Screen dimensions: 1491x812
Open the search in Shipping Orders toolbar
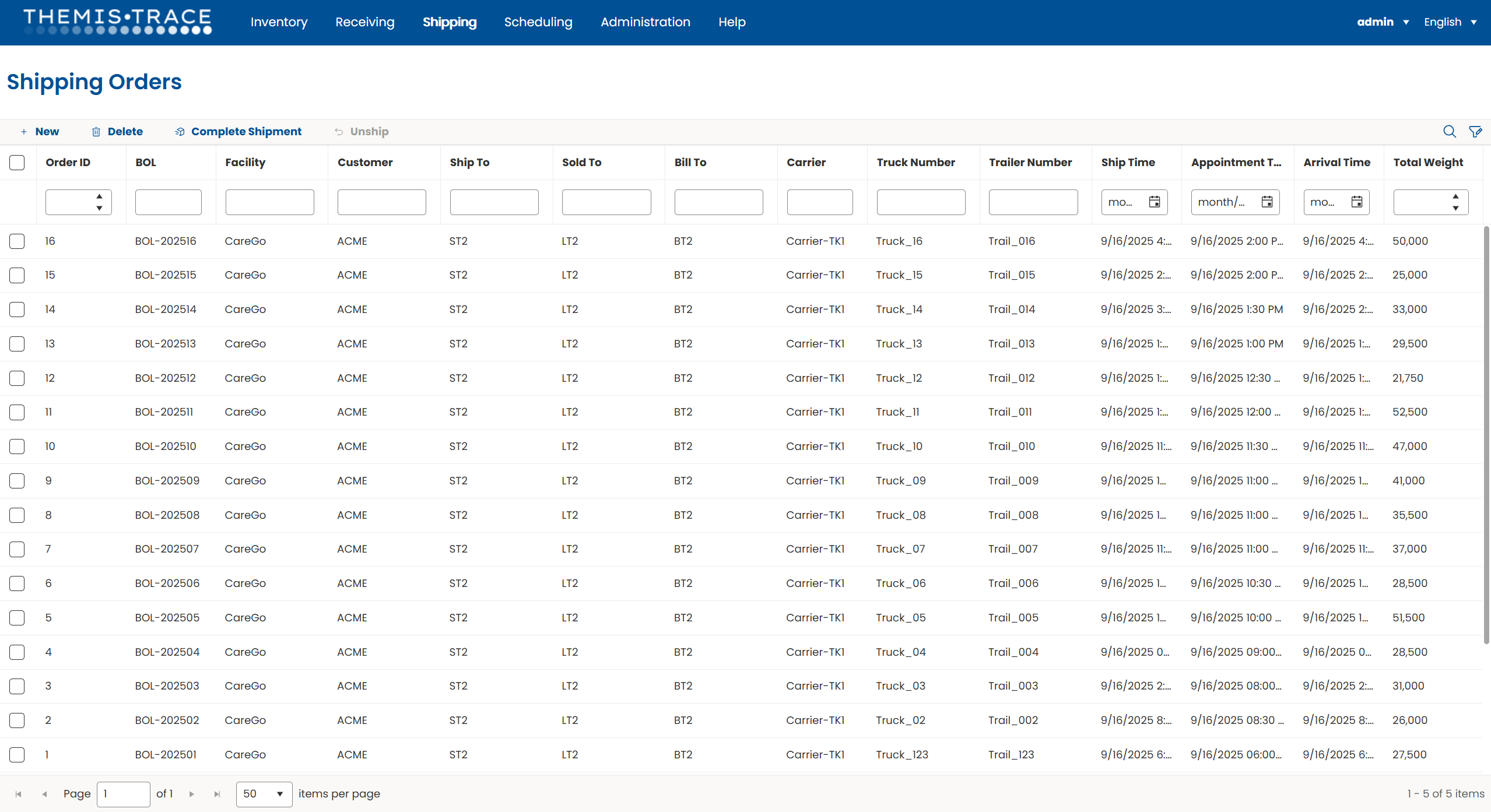point(1448,131)
